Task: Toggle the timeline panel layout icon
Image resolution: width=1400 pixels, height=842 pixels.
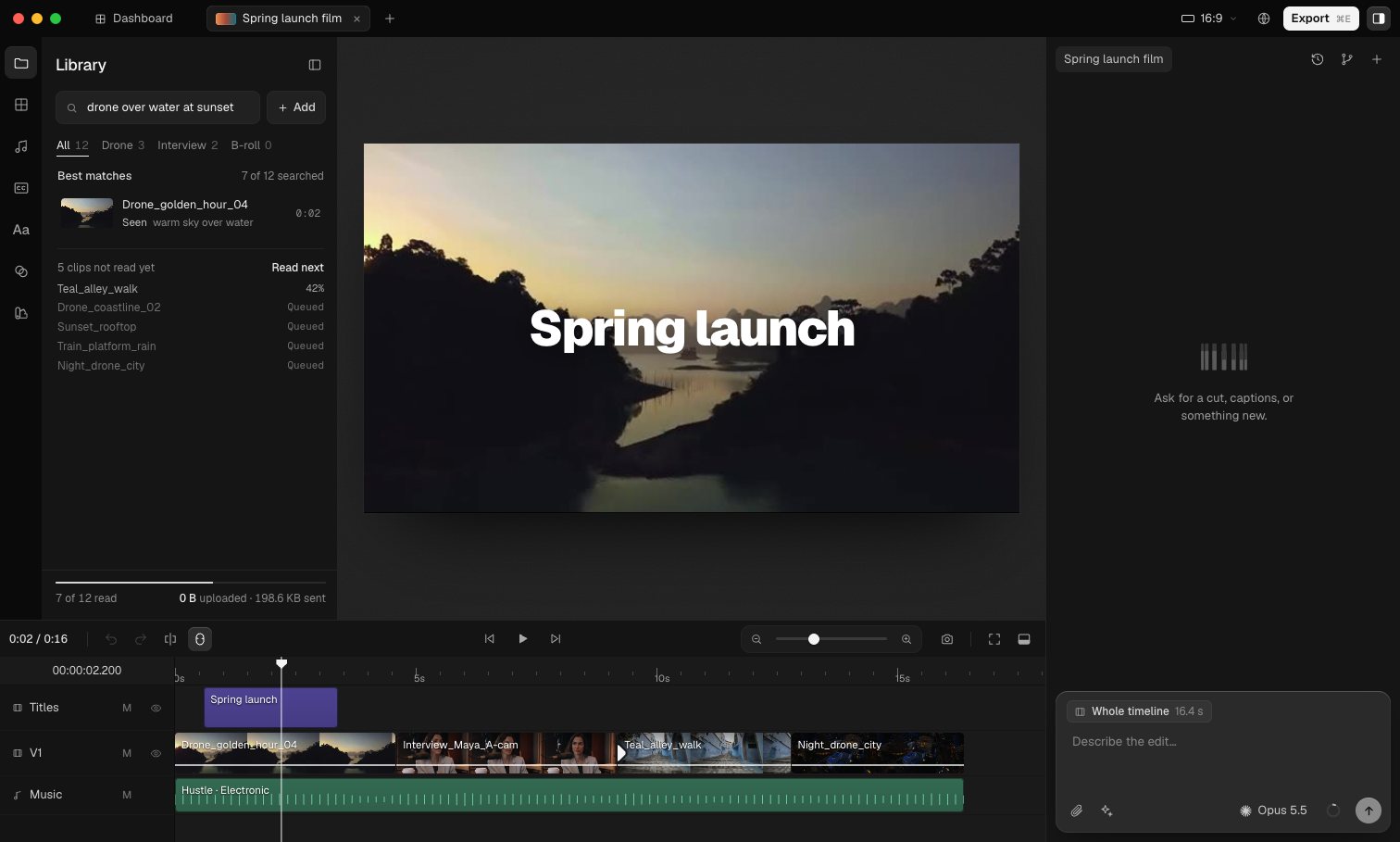Action: [x=1024, y=639]
